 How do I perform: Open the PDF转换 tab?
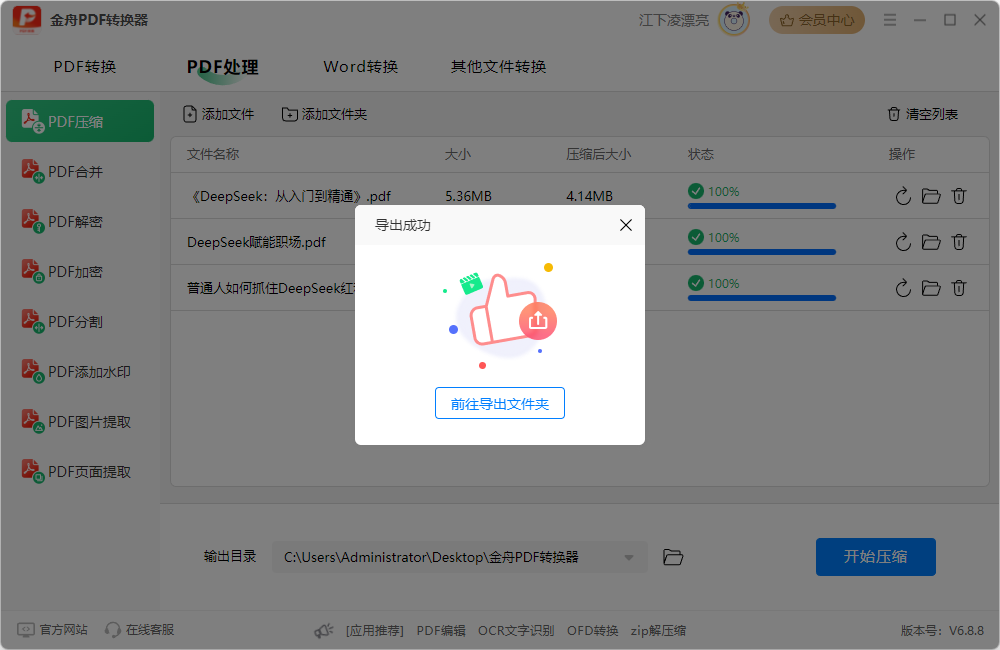click(85, 67)
